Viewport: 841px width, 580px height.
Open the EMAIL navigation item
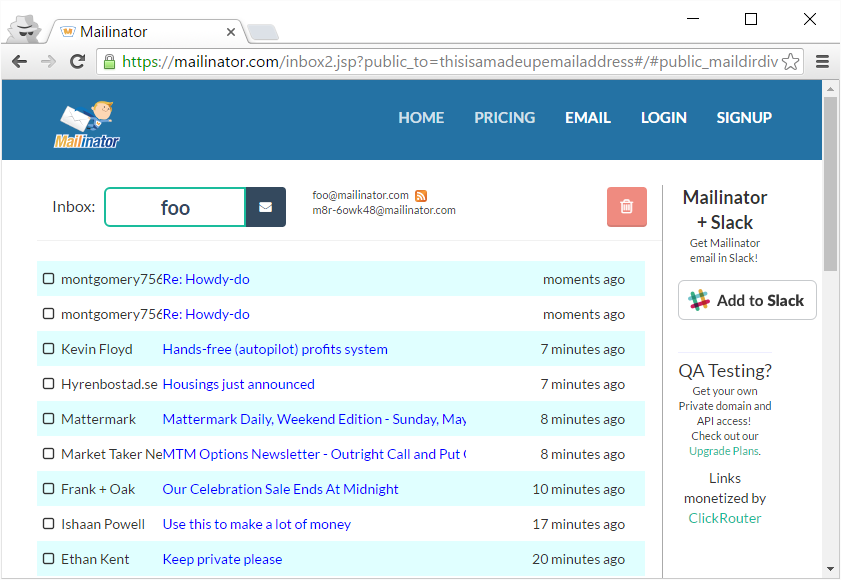[x=588, y=118]
